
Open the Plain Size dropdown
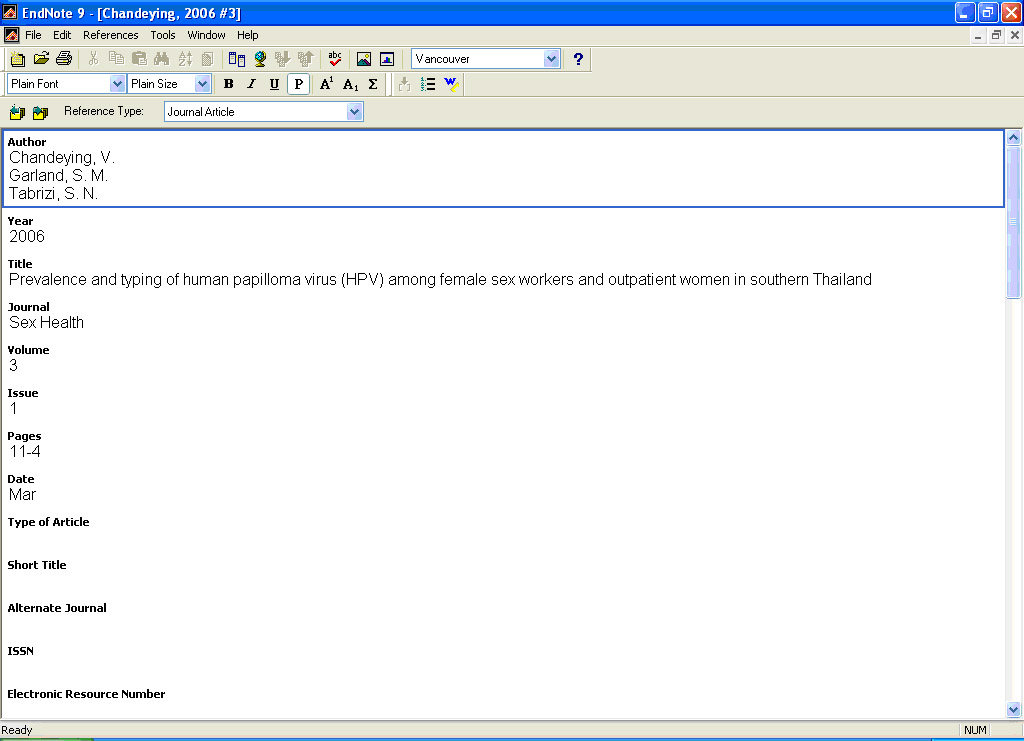tap(202, 84)
